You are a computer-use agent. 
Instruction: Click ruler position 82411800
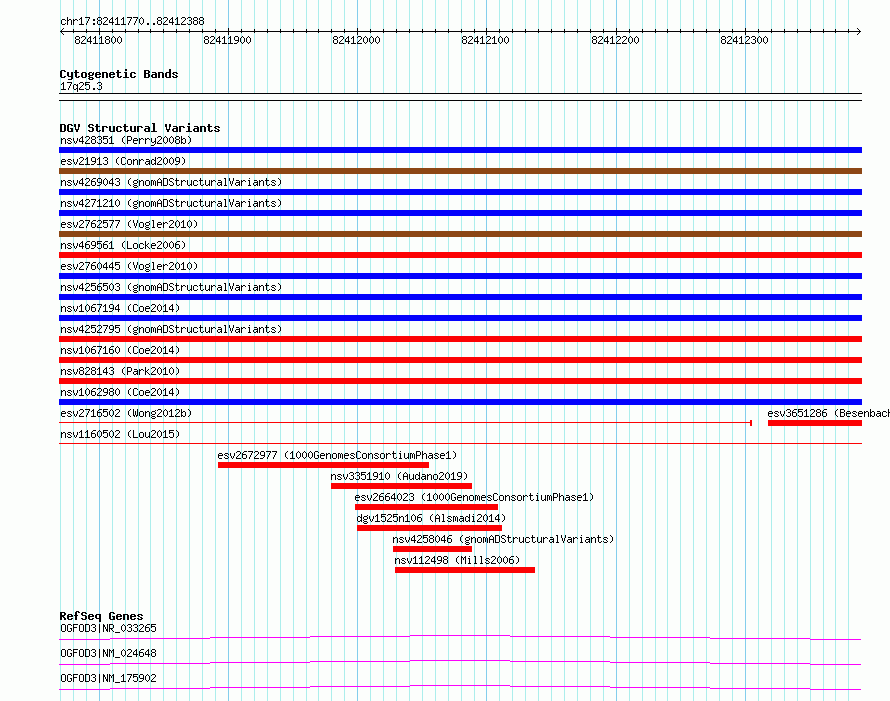click(x=98, y=40)
